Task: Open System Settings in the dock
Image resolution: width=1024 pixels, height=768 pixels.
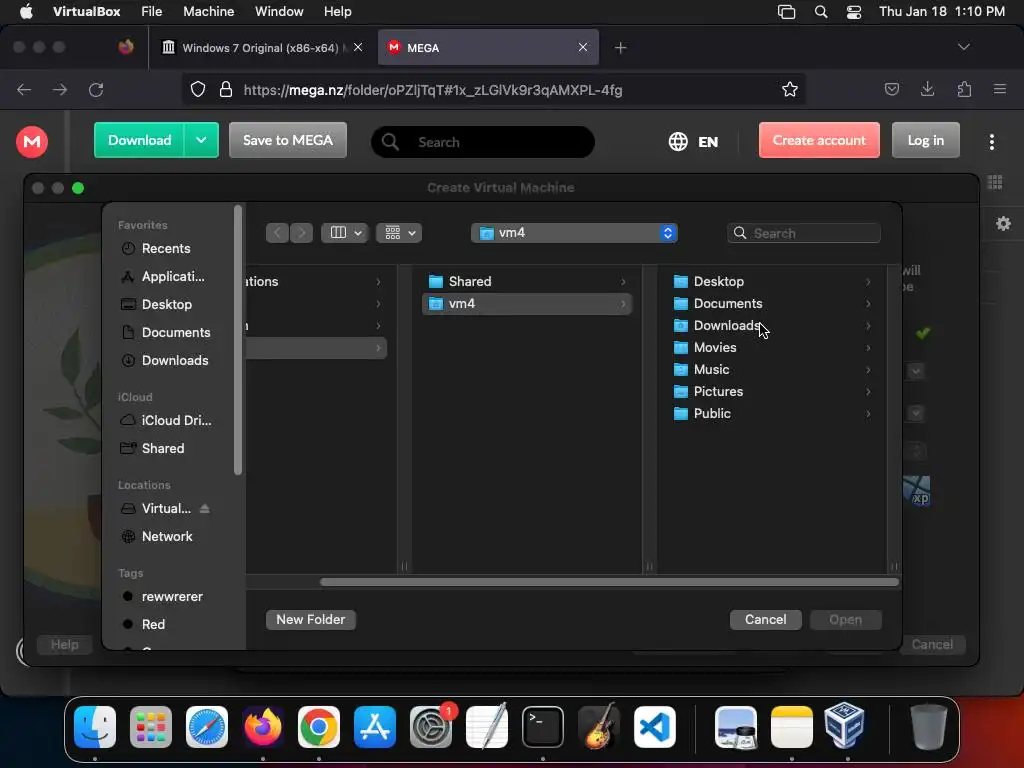Action: pyautogui.click(x=431, y=726)
